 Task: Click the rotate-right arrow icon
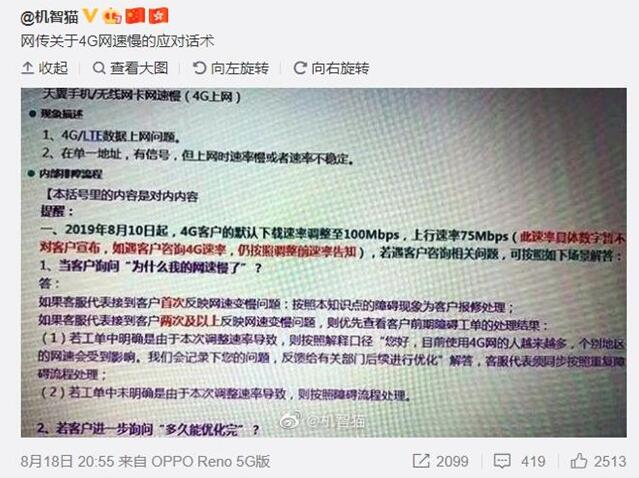(300, 68)
